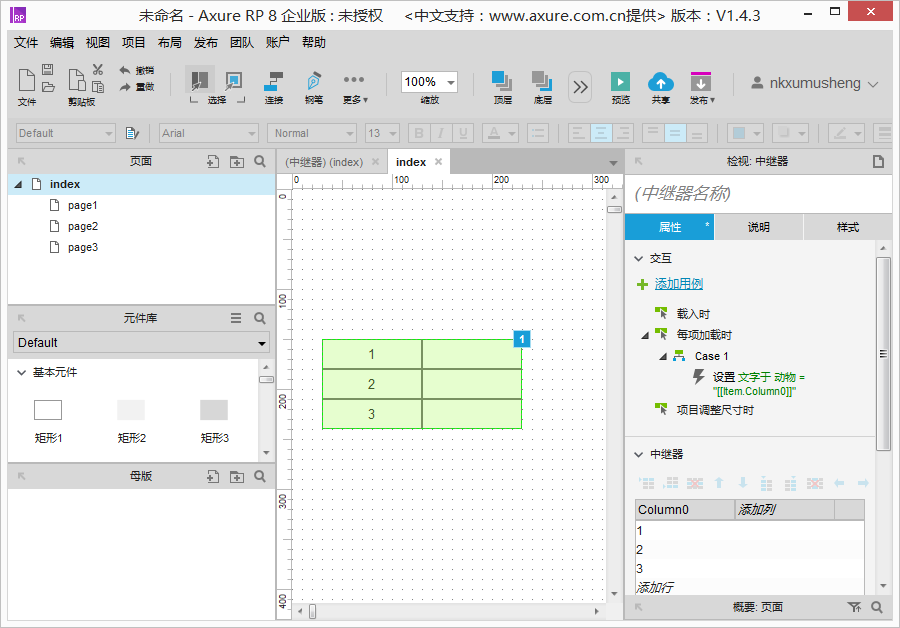Activate the contained selection mode tool
Screen dimensions: 900x628
coord(233,80)
